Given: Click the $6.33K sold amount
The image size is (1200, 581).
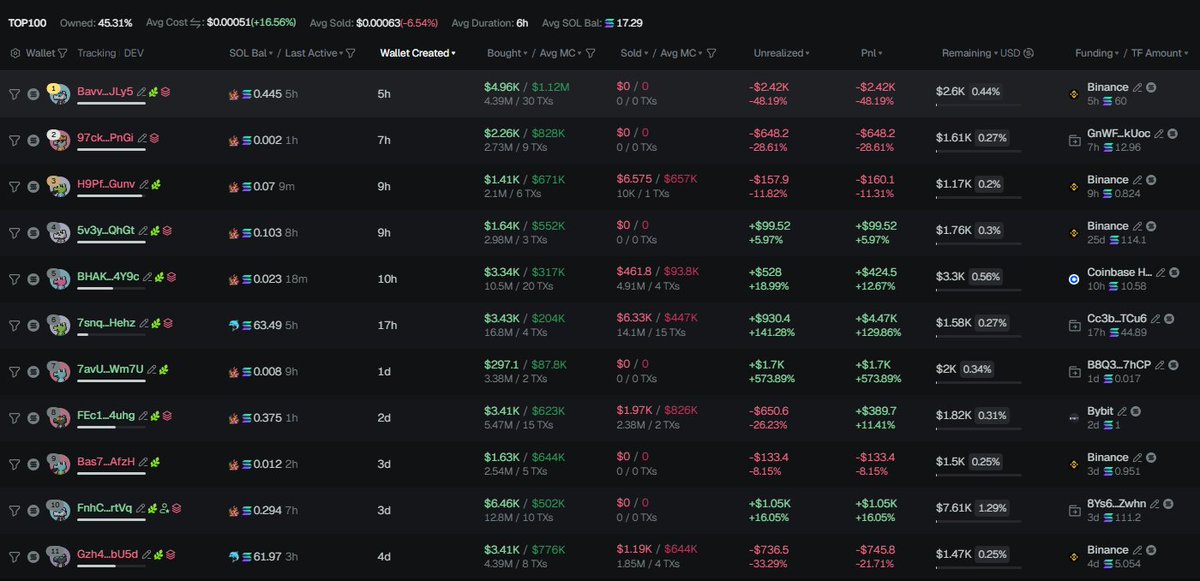Looking at the screenshot, I should (x=636, y=318).
